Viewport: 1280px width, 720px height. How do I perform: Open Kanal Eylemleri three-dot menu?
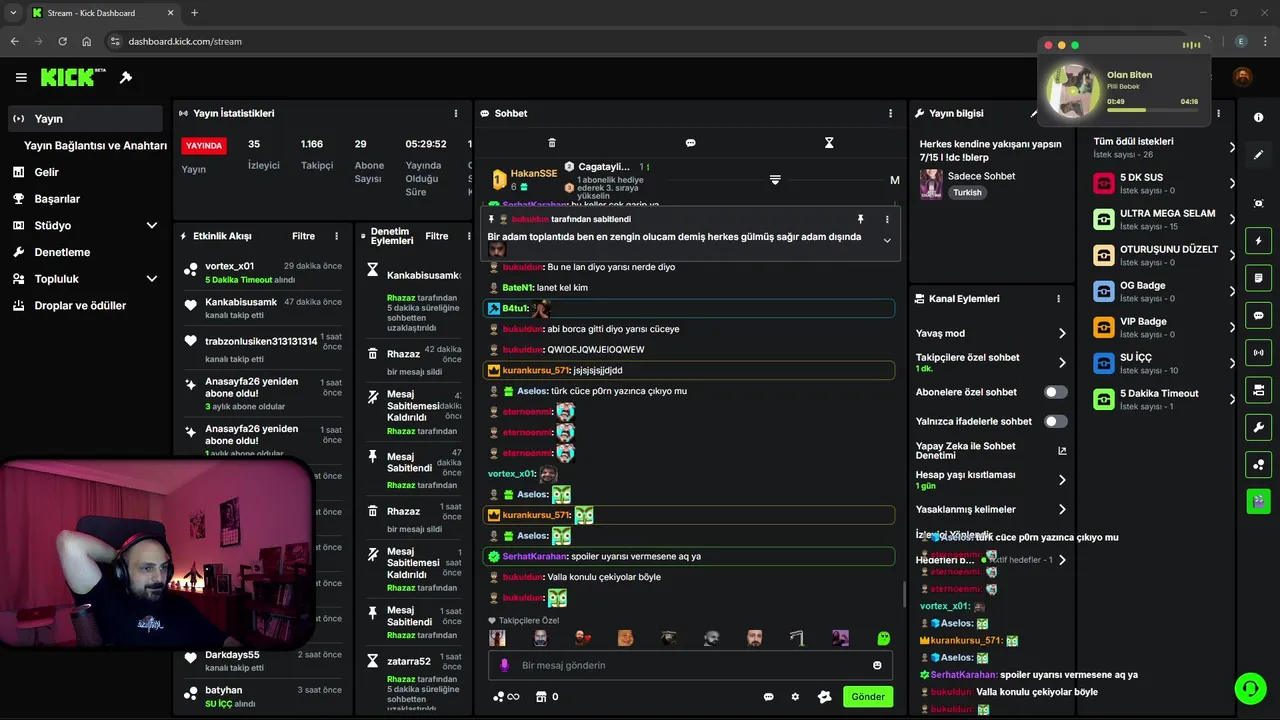click(1058, 299)
